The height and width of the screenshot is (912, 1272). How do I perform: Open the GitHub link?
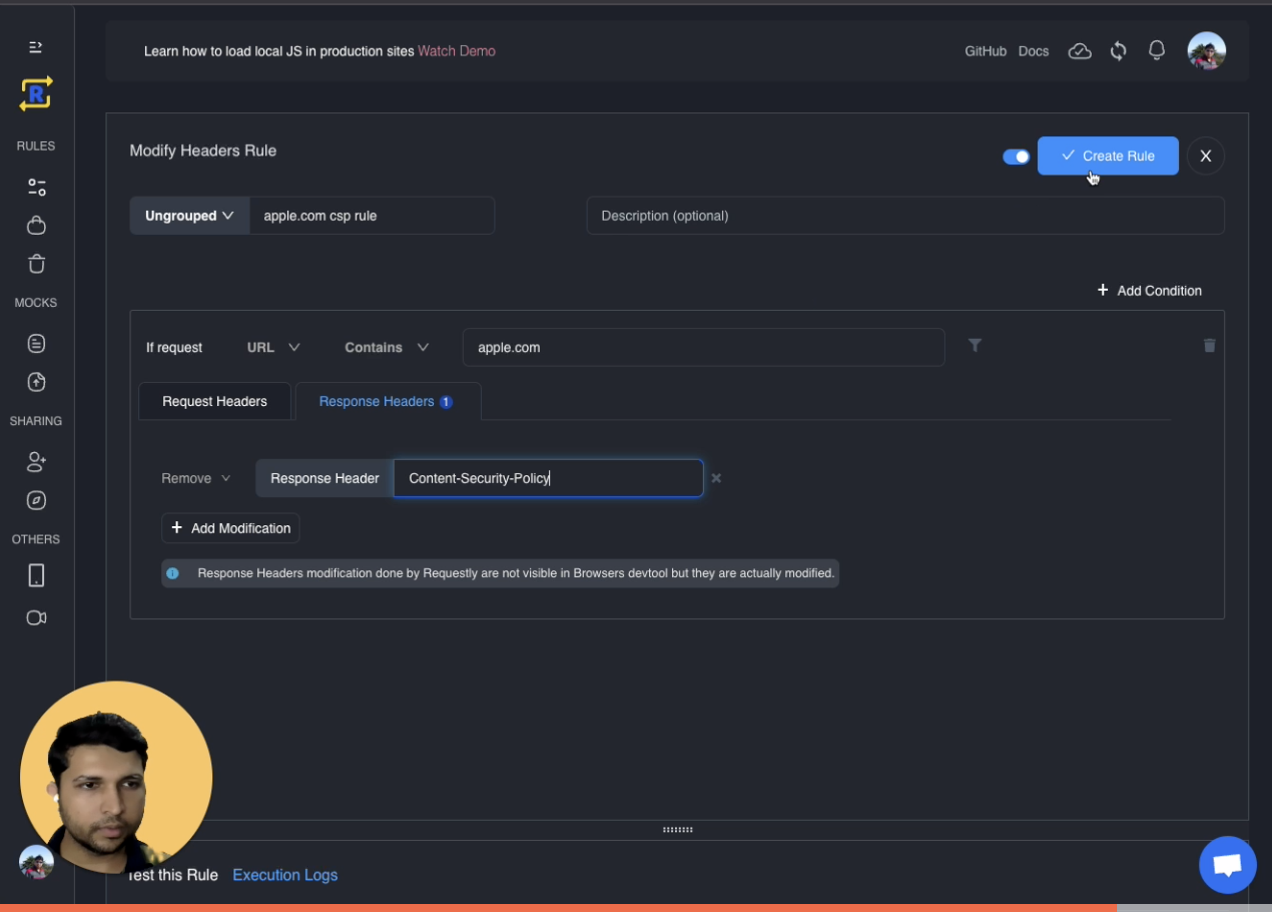tap(985, 51)
